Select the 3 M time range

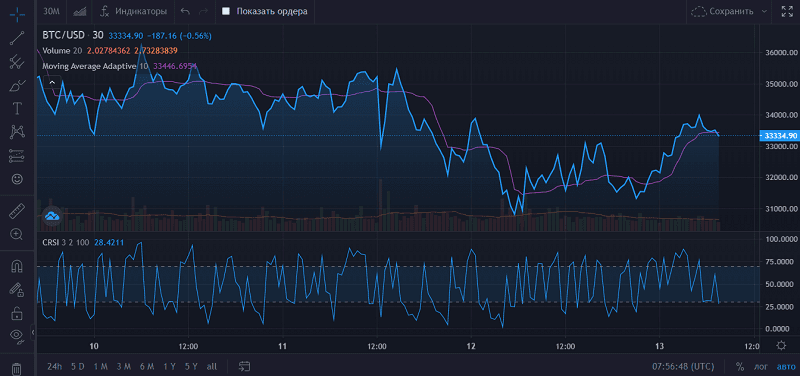(123, 366)
